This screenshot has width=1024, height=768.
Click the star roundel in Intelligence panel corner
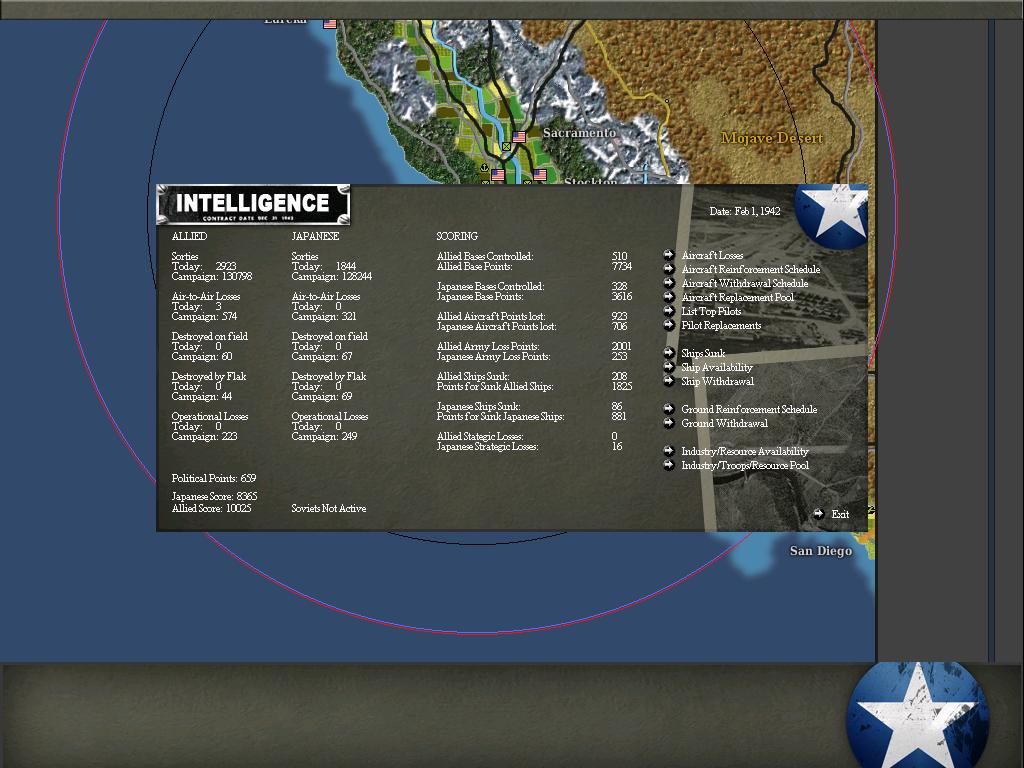831,214
